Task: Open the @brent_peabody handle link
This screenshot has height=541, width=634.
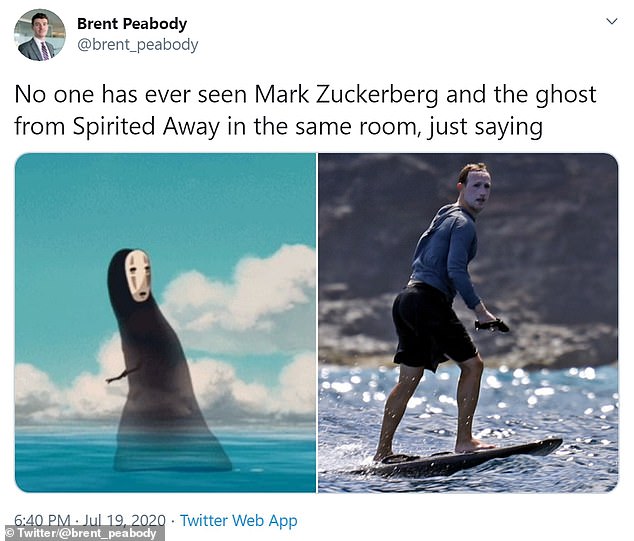Action: click(137, 44)
